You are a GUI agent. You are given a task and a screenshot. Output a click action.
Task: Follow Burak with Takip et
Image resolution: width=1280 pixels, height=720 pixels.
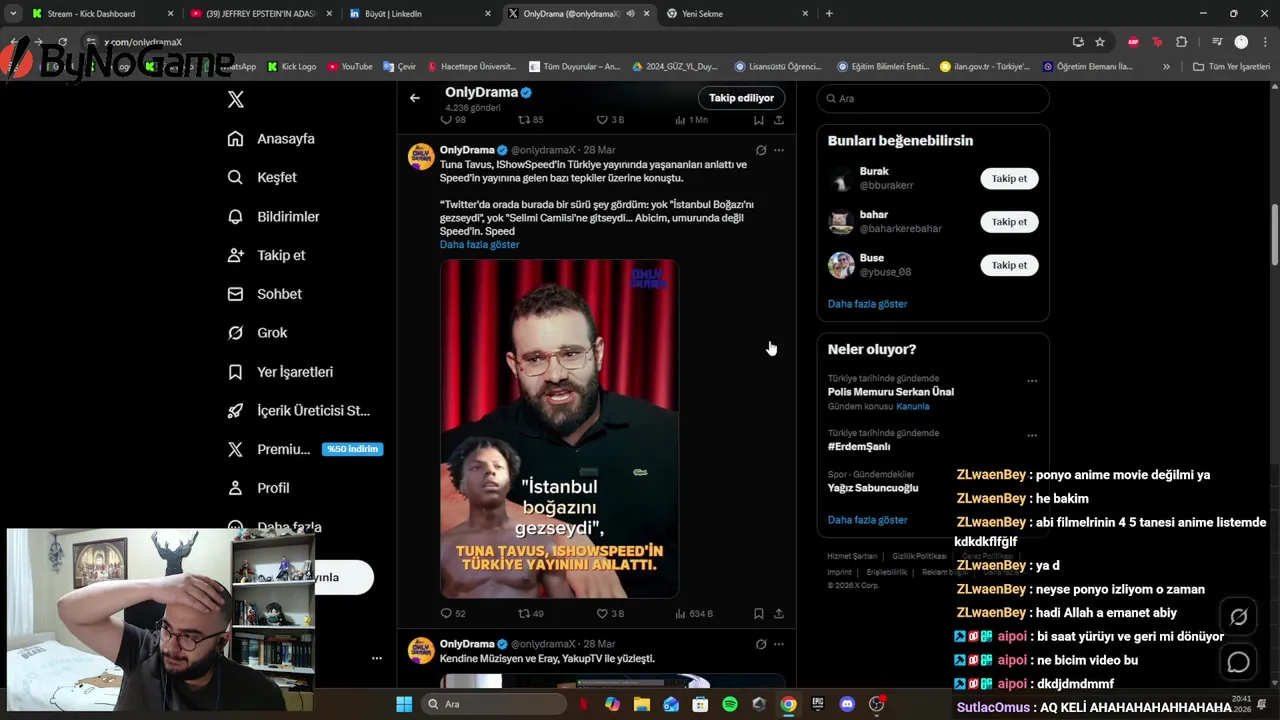tap(1009, 178)
